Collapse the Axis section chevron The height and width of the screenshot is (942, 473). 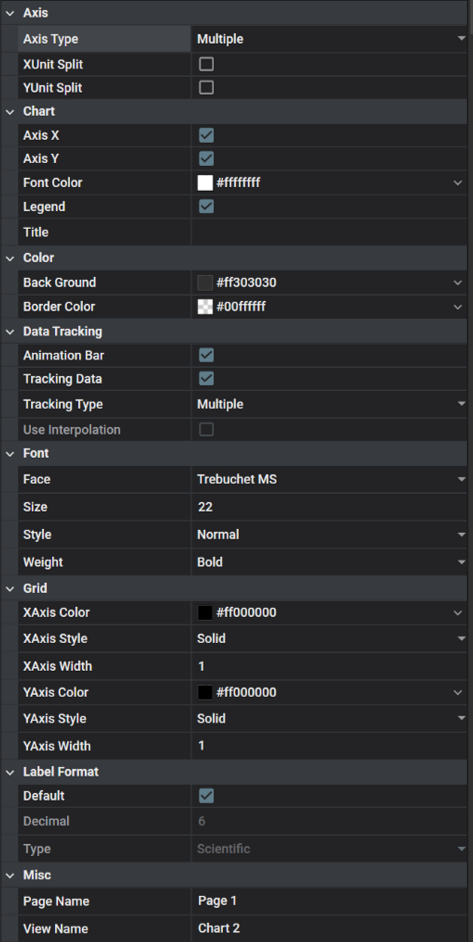[x=10, y=13]
